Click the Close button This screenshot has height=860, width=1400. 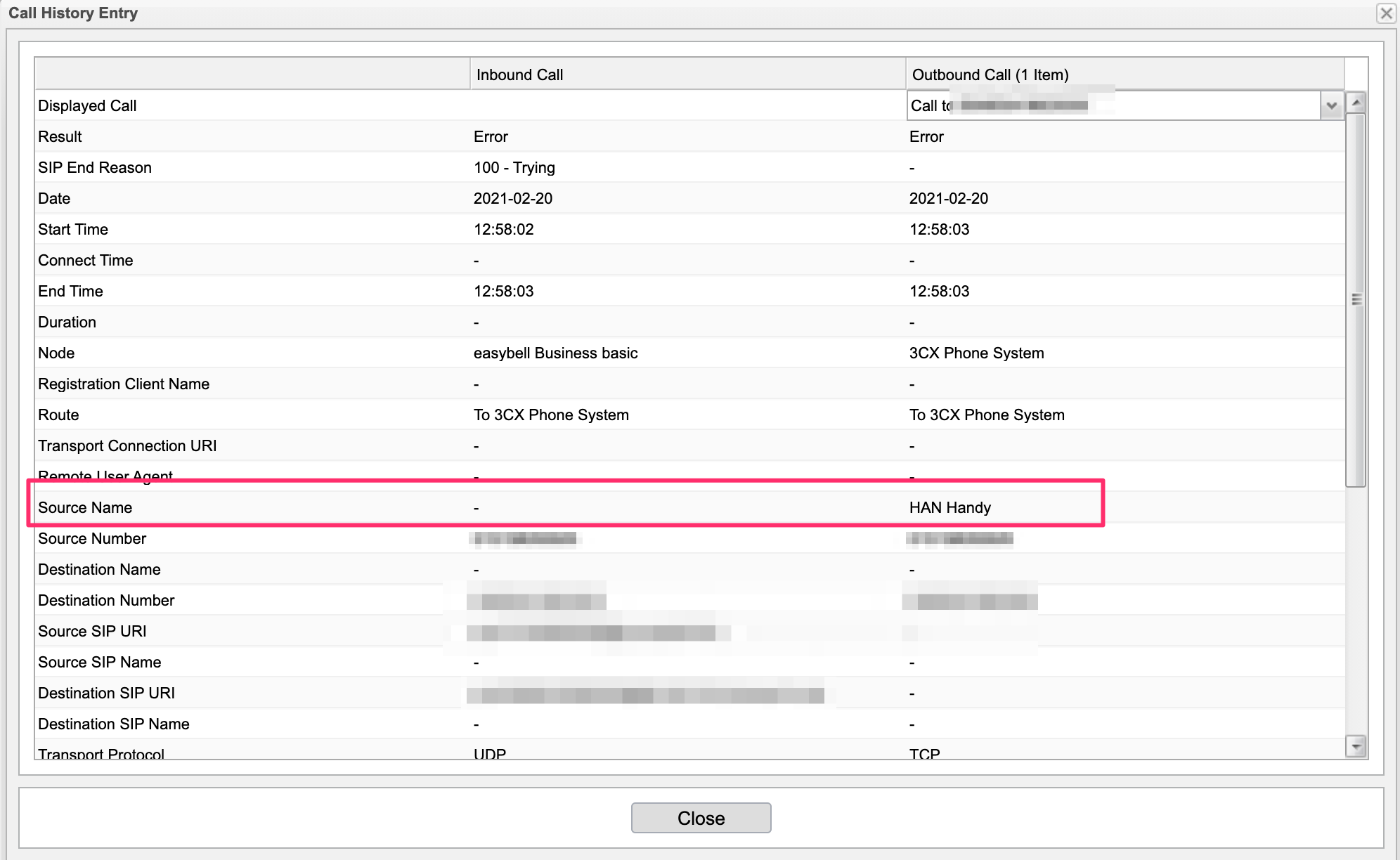click(x=701, y=818)
